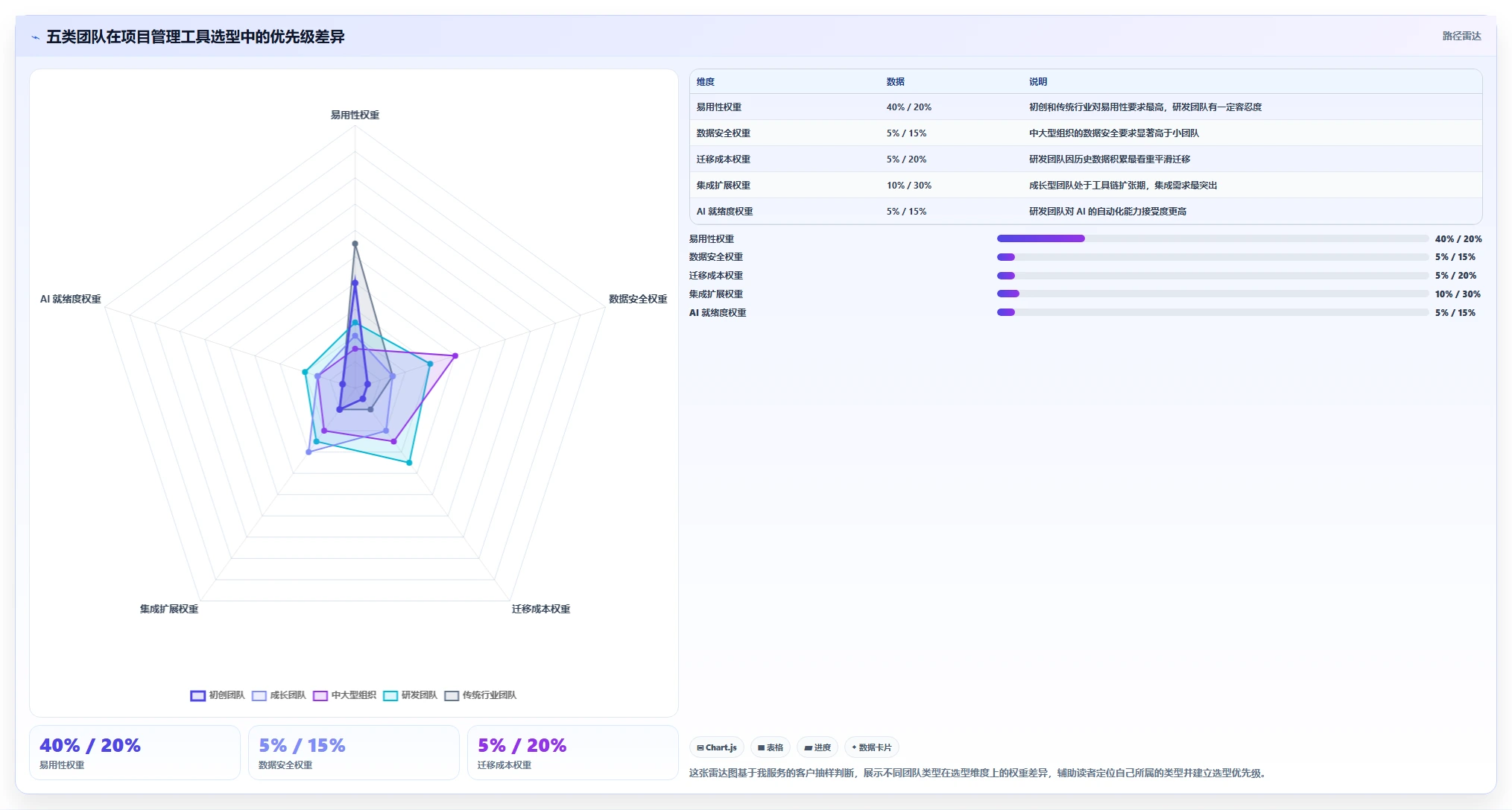1512x810 pixels.
Task: Click the description starting 初创和传统行业对易用性要求最高
Action: tap(1145, 107)
